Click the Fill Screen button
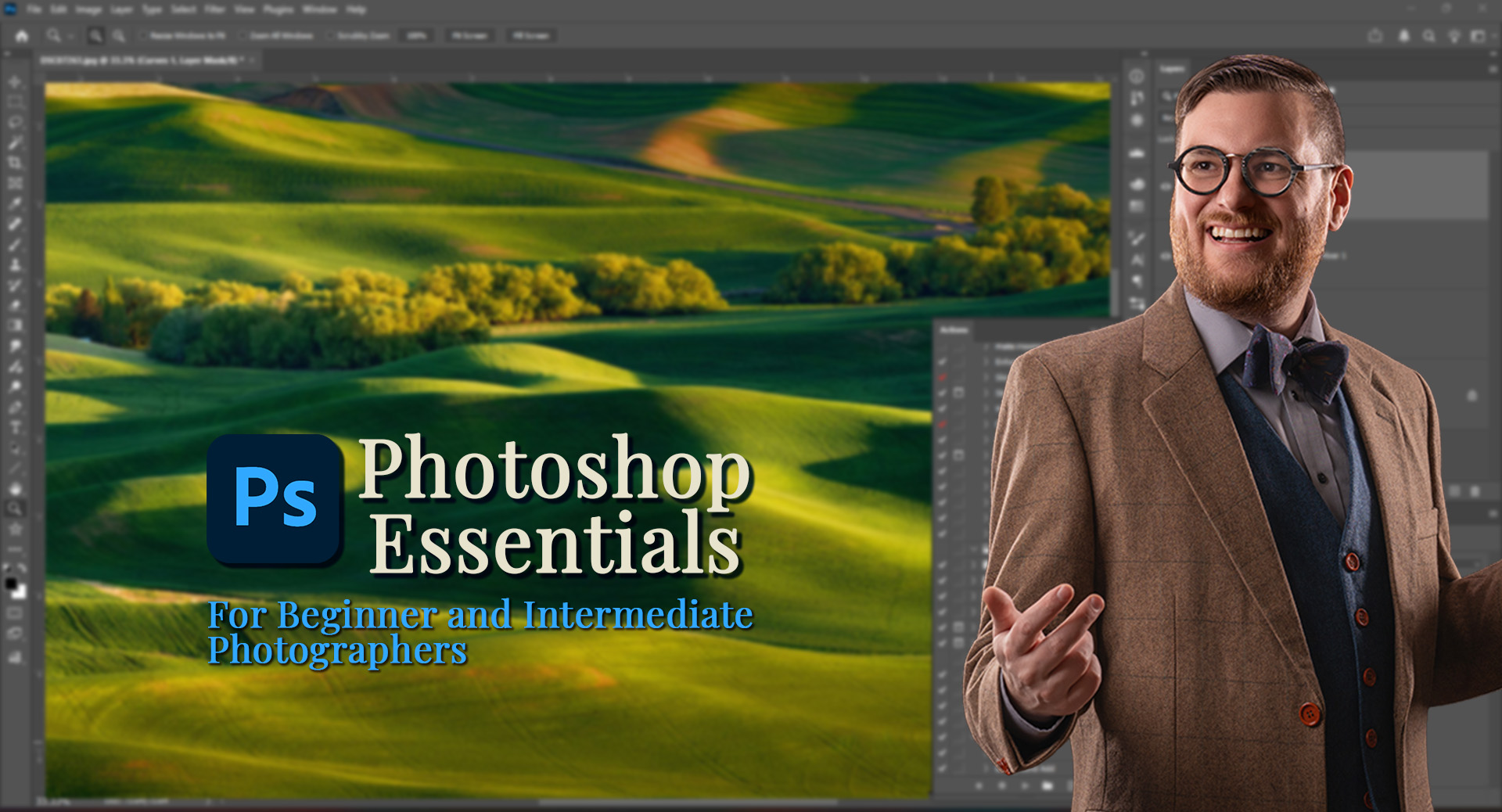 click(530, 36)
